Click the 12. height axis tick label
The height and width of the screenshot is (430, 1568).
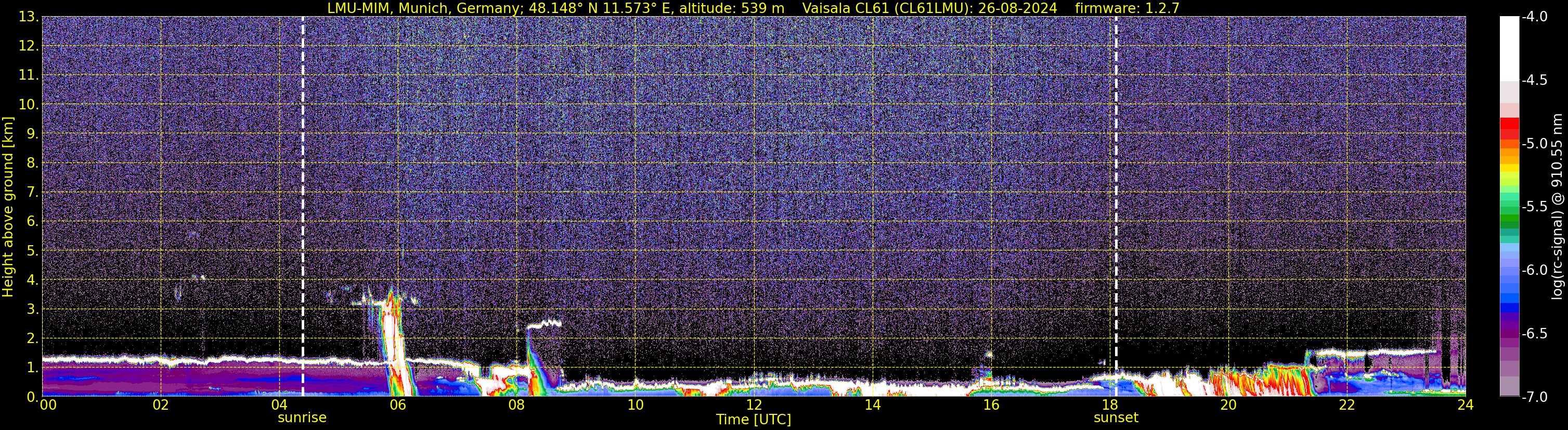29,46
